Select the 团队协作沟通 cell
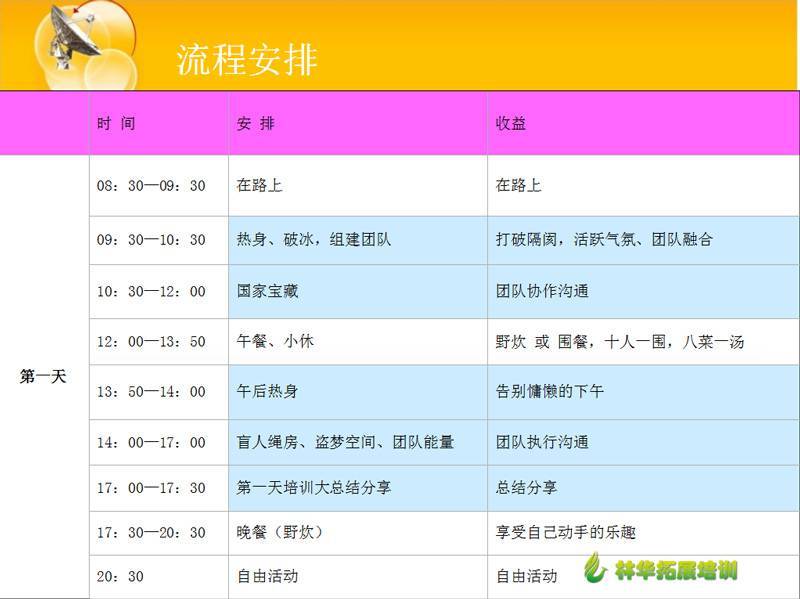Image resolution: width=800 pixels, height=599 pixels. 643,292
